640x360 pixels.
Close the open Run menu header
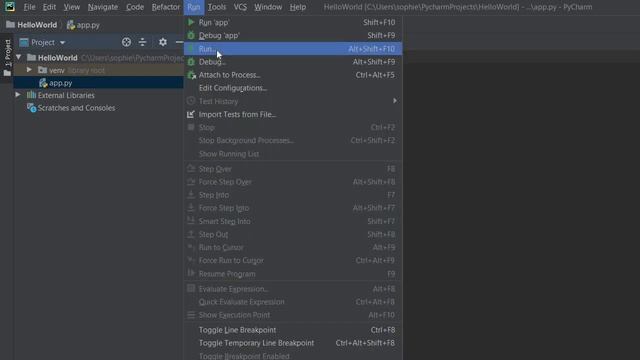[194, 7]
